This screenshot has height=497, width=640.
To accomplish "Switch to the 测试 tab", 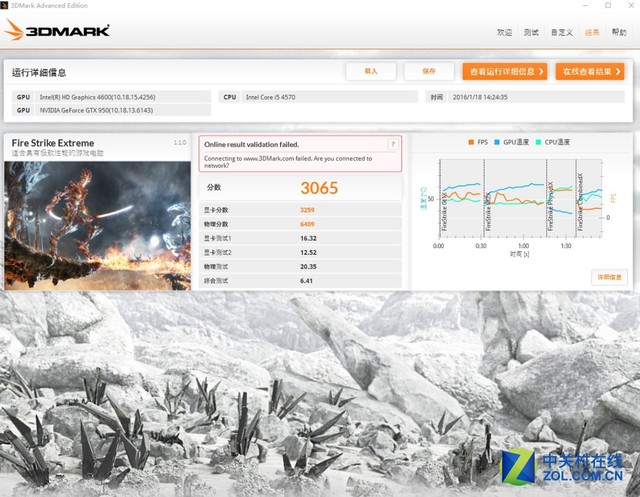I will click(x=533, y=32).
